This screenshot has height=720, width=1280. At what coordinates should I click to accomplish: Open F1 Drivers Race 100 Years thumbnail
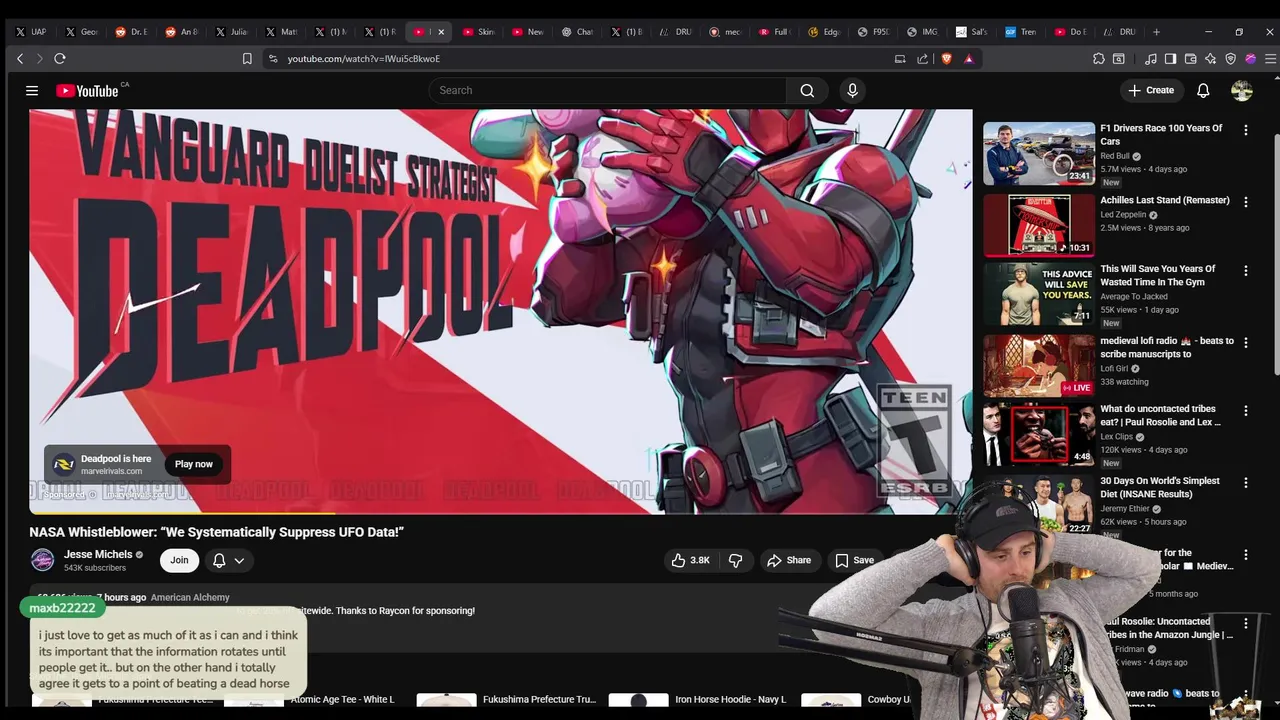(x=1039, y=154)
